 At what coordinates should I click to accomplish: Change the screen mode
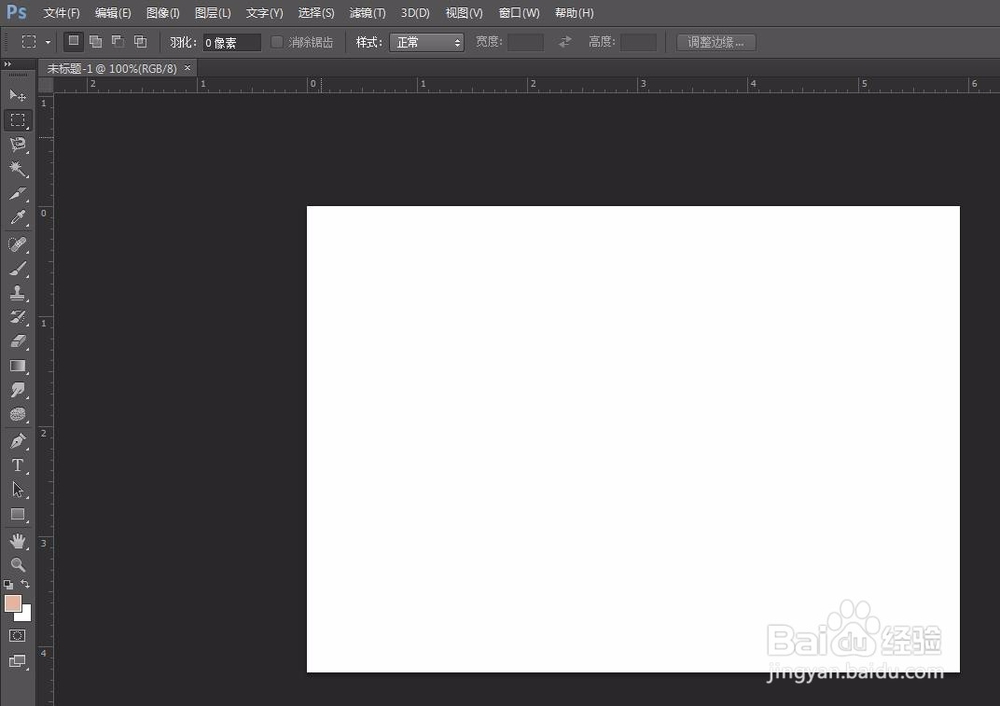click(x=17, y=661)
